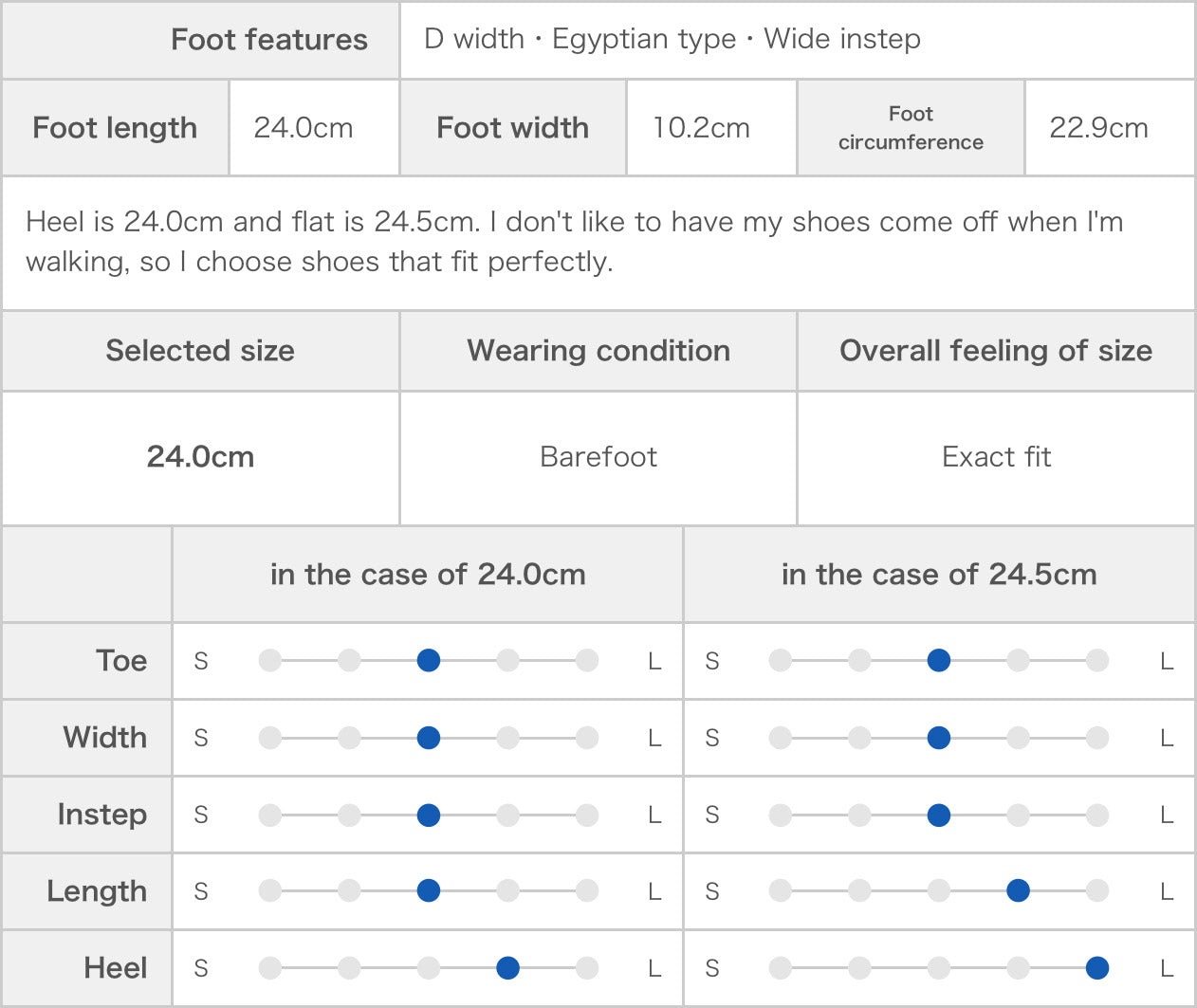Image resolution: width=1197 pixels, height=1008 pixels.
Task: Select the filled Instep dot for 24.5cm
Action: pos(939,815)
